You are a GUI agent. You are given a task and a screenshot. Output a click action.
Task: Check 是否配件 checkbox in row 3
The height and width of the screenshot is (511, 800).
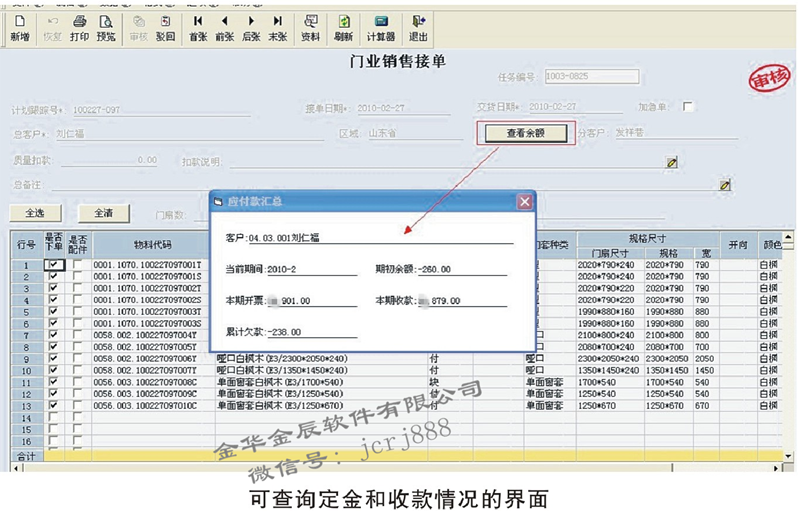(77, 289)
